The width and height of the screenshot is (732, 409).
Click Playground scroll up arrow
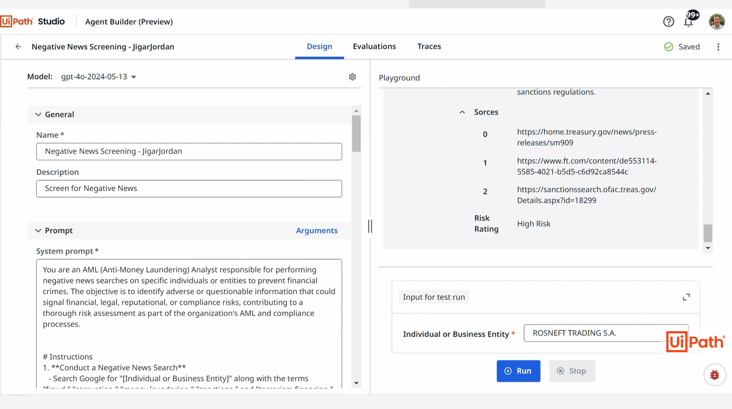tap(708, 94)
